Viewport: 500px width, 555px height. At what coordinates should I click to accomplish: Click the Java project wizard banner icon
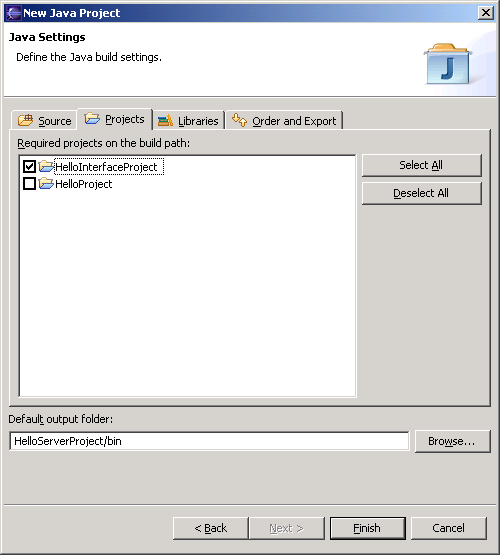pyautogui.click(x=448, y=64)
